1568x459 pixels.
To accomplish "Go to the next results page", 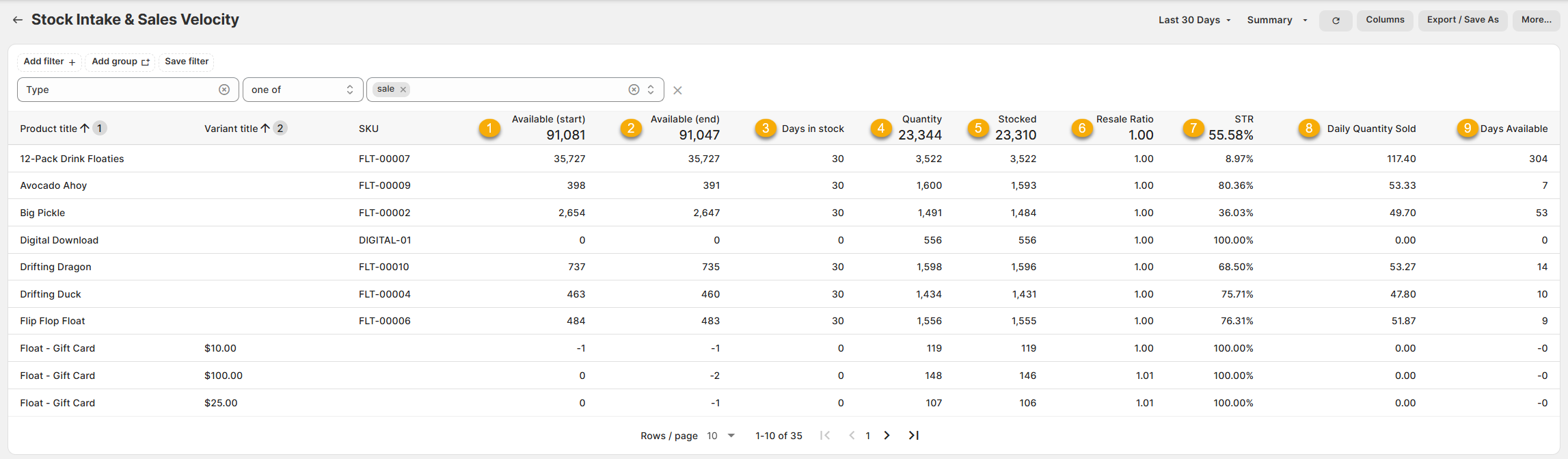I will (887, 436).
